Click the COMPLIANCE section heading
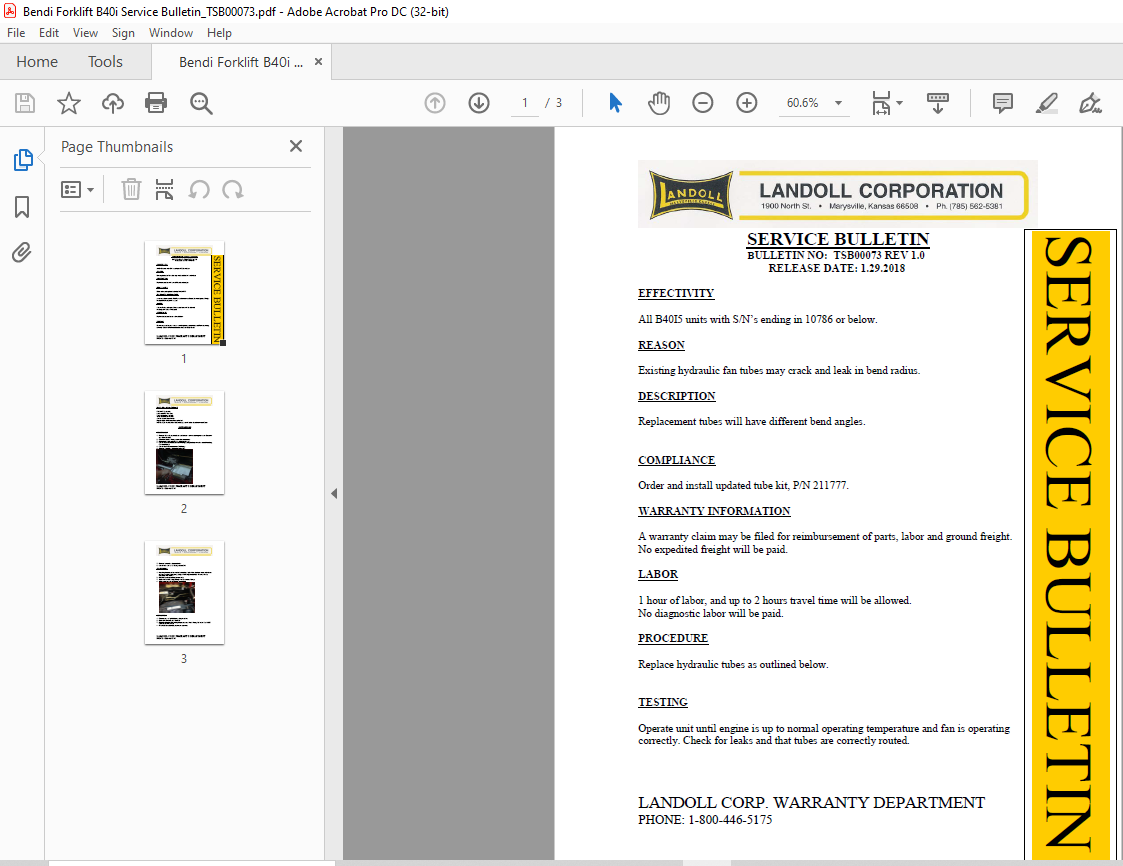 coord(677,461)
